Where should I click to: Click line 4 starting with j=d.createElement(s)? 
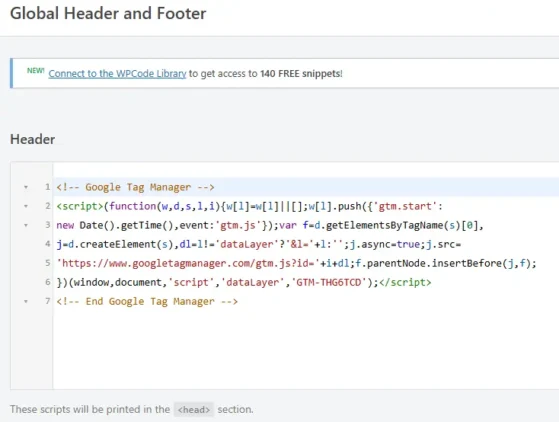coord(259,245)
